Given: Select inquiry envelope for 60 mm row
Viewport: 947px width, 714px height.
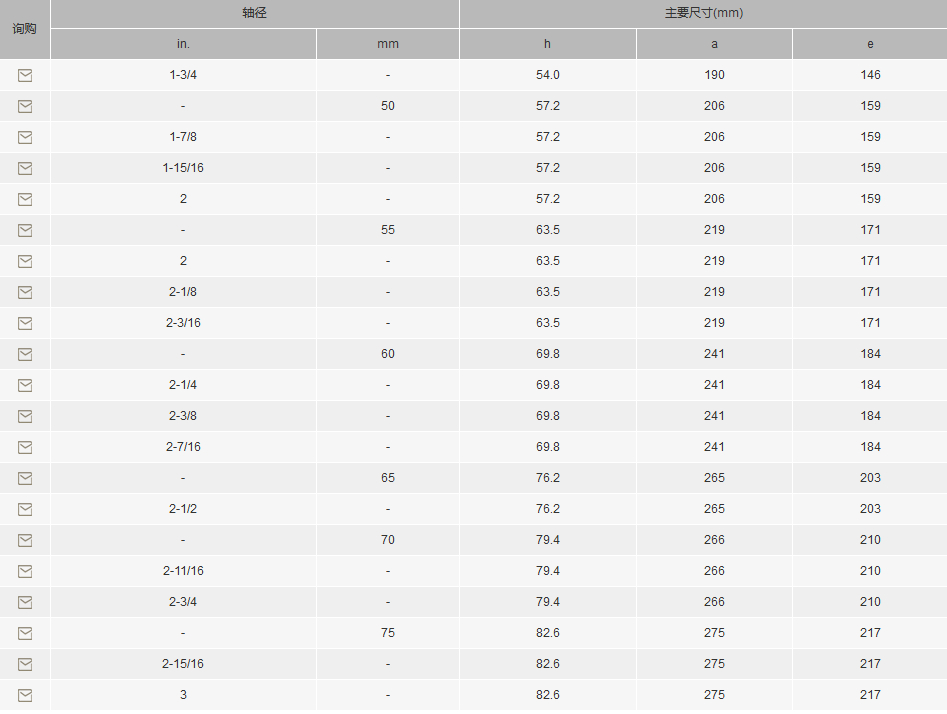Looking at the screenshot, I should pos(25,354).
